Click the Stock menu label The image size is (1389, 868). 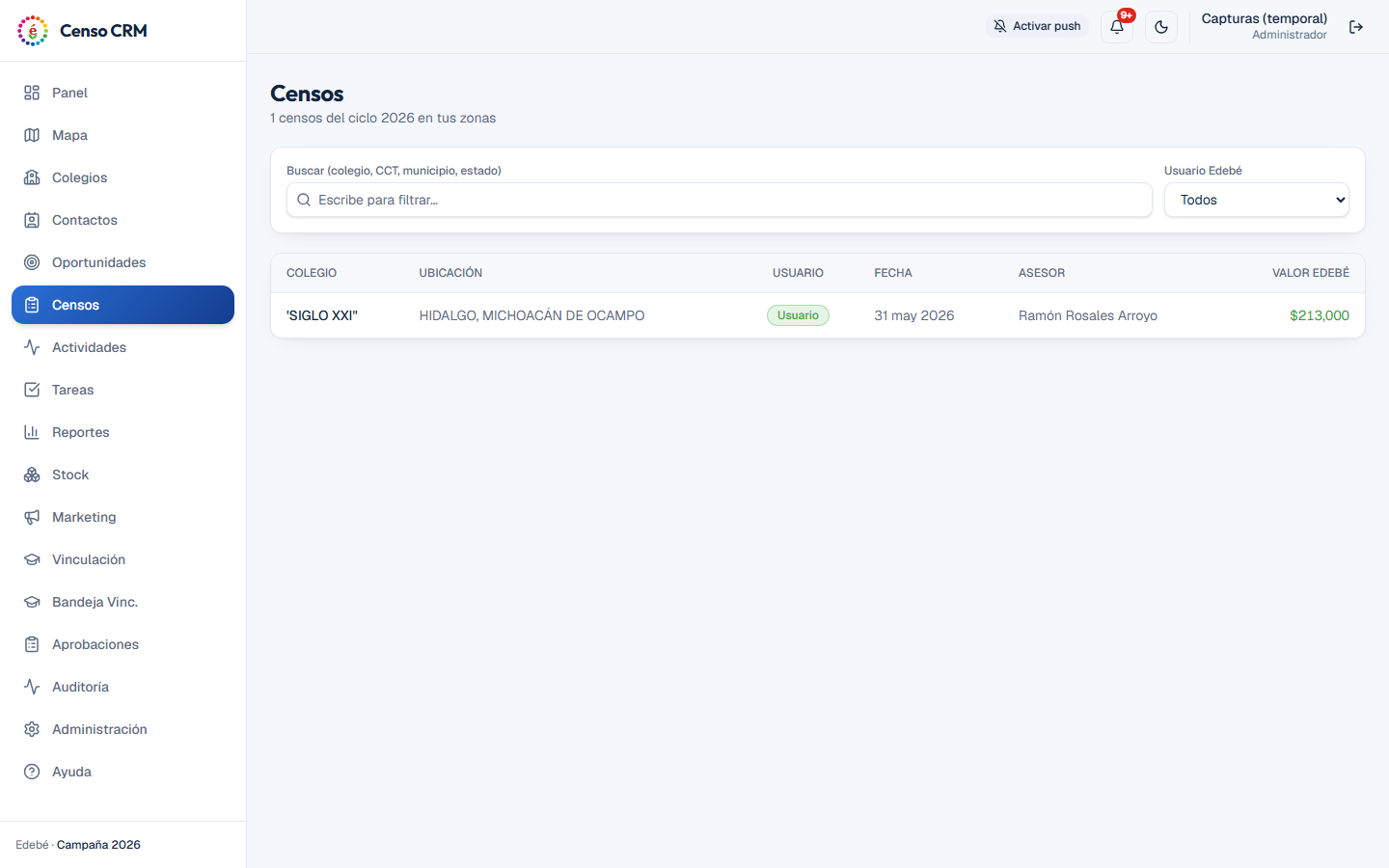pos(70,475)
